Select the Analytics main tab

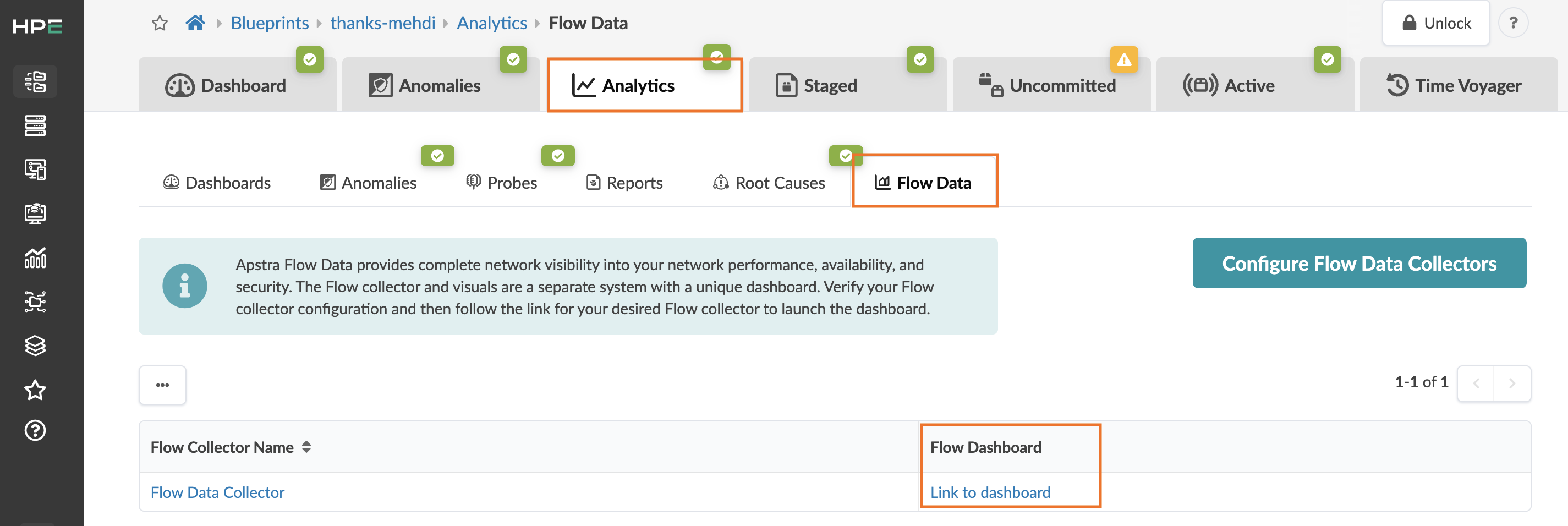click(x=645, y=85)
